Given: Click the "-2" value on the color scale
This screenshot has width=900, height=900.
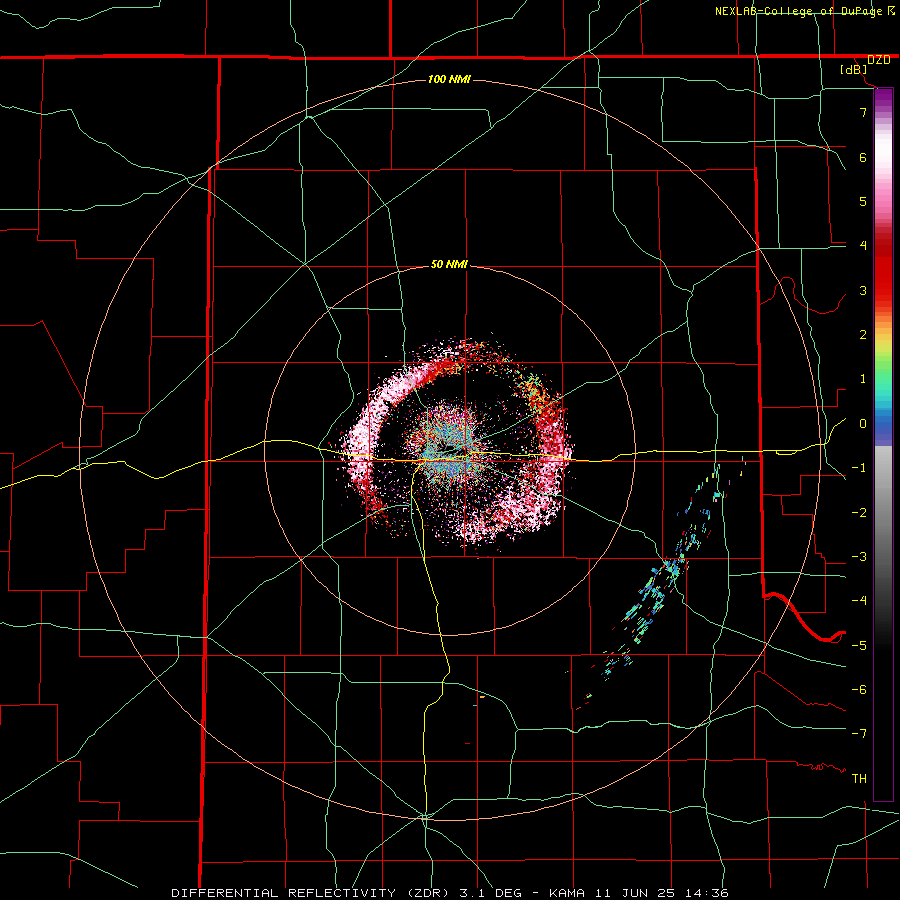Looking at the screenshot, I should click(859, 513).
